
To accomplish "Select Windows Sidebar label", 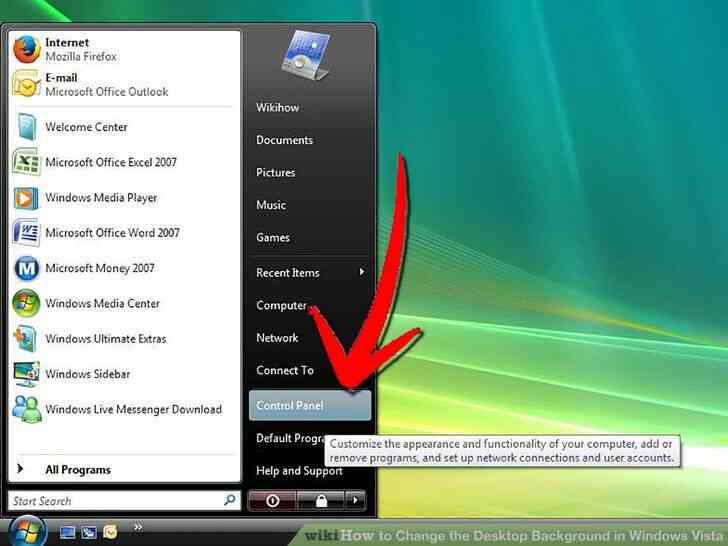I will [88, 374].
